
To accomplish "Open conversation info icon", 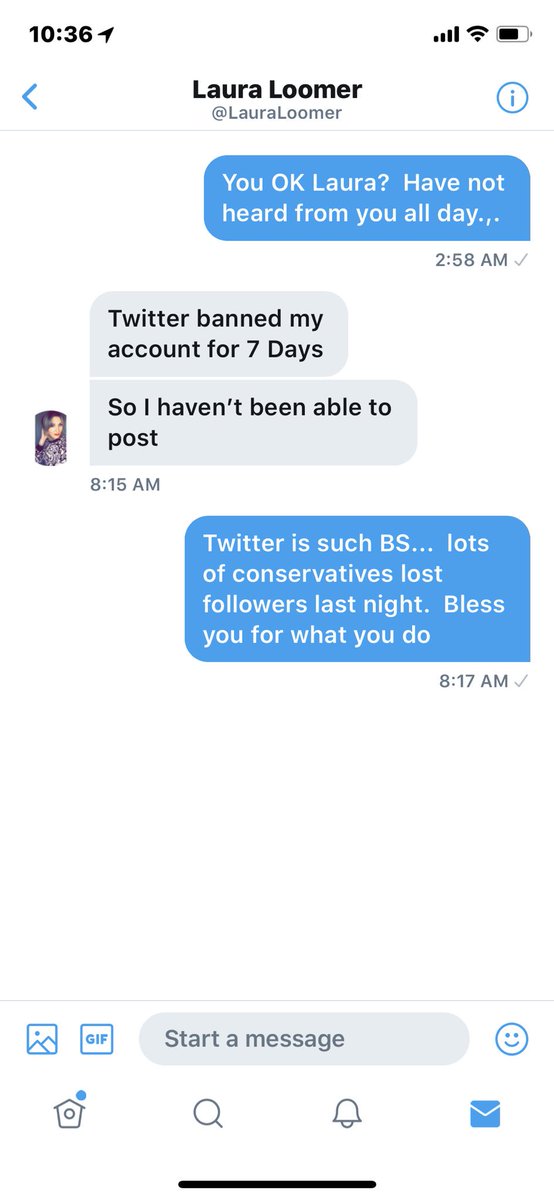I will [512, 97].
